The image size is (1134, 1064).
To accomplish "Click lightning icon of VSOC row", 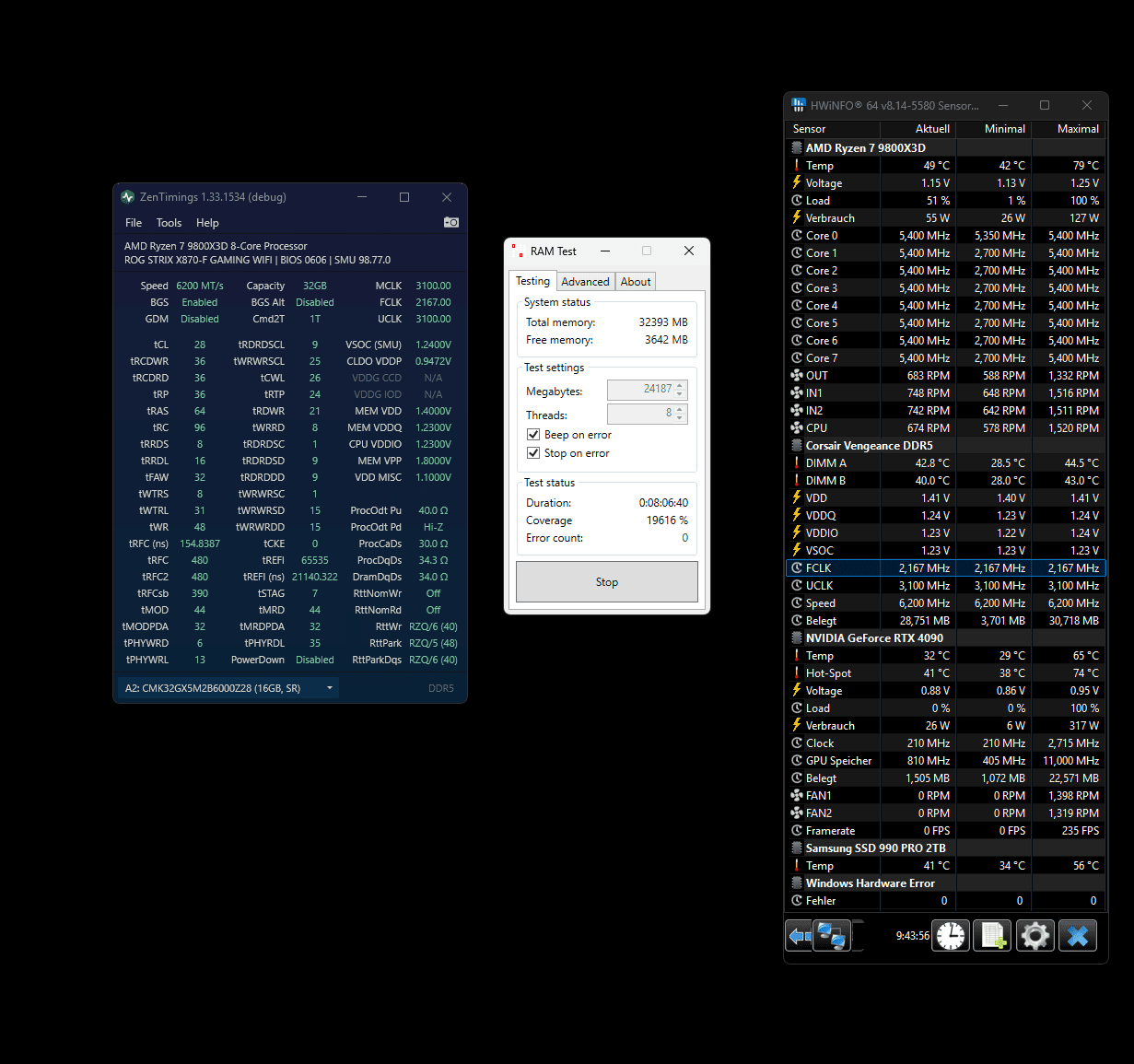I will [x=797, y=551].
